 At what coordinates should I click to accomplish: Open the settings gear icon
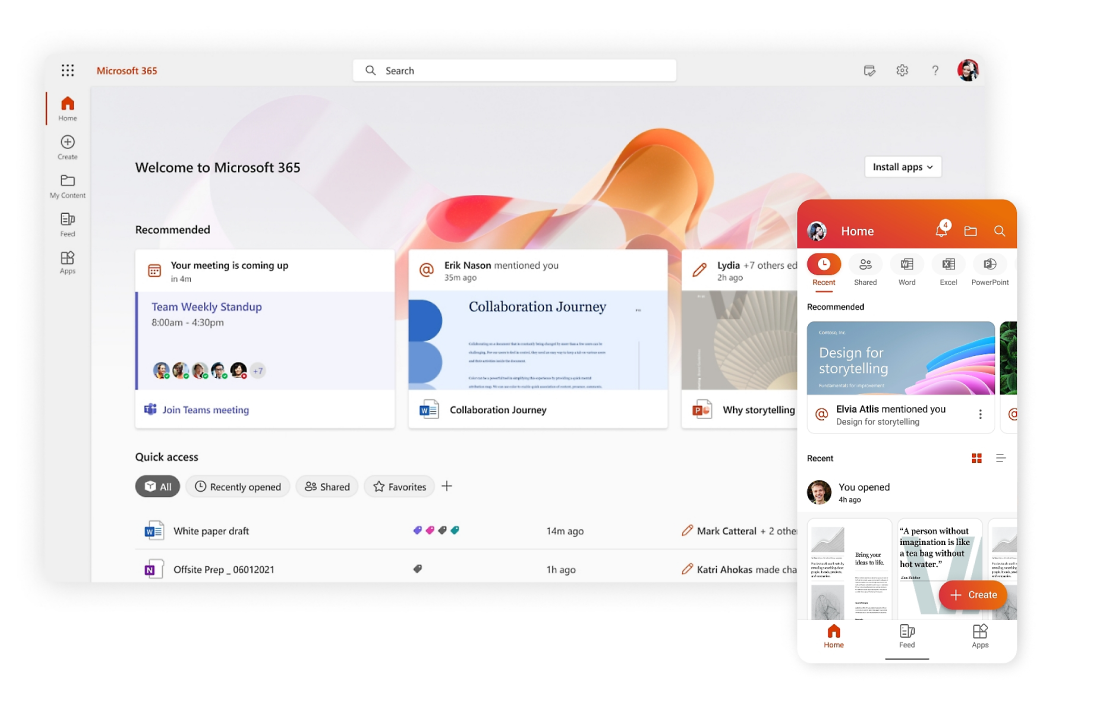(902, 71)
